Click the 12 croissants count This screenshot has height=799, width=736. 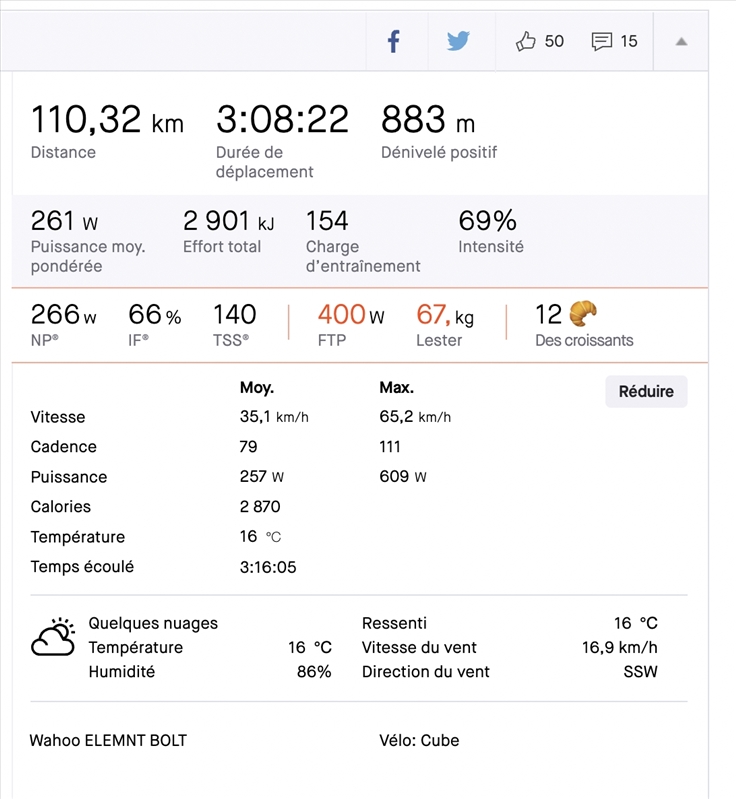[x=548, y=314]
